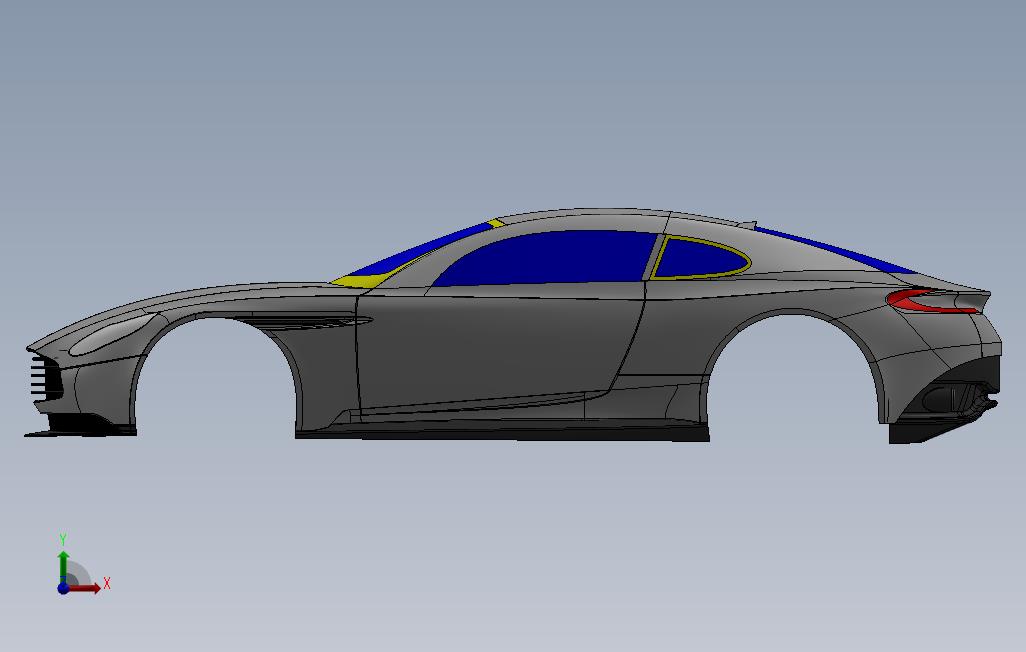This screenshot has width=1026, height=652.
Task: Click the red X axis of the triad
Action: pos(86,588)
